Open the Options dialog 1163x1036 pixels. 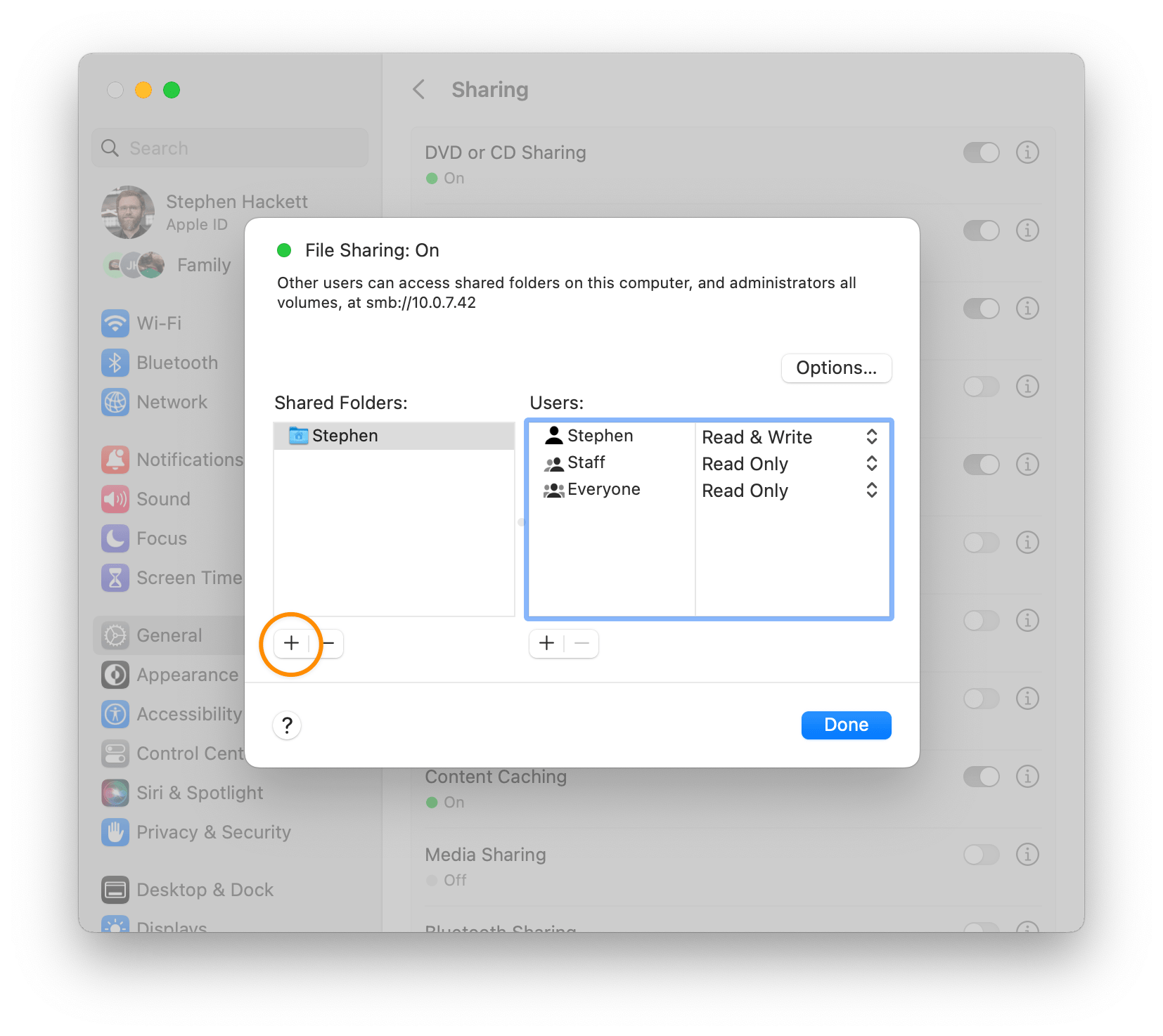[x=836, y=368]
